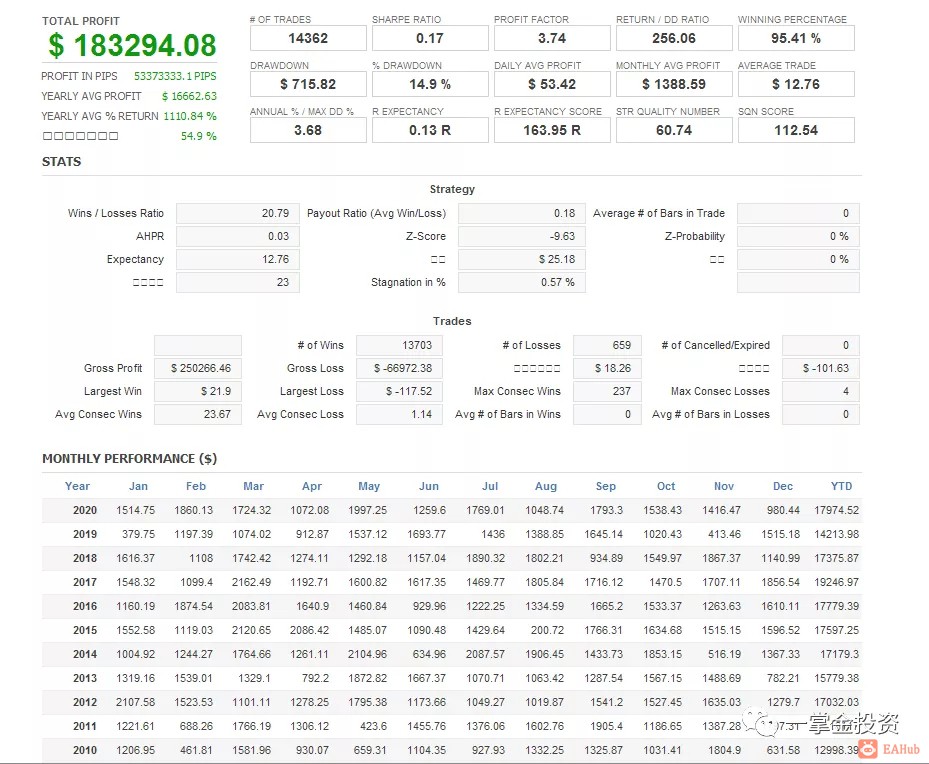
Task: Click the Gross Profit field $ 250266.46
Action: [198, 368]
